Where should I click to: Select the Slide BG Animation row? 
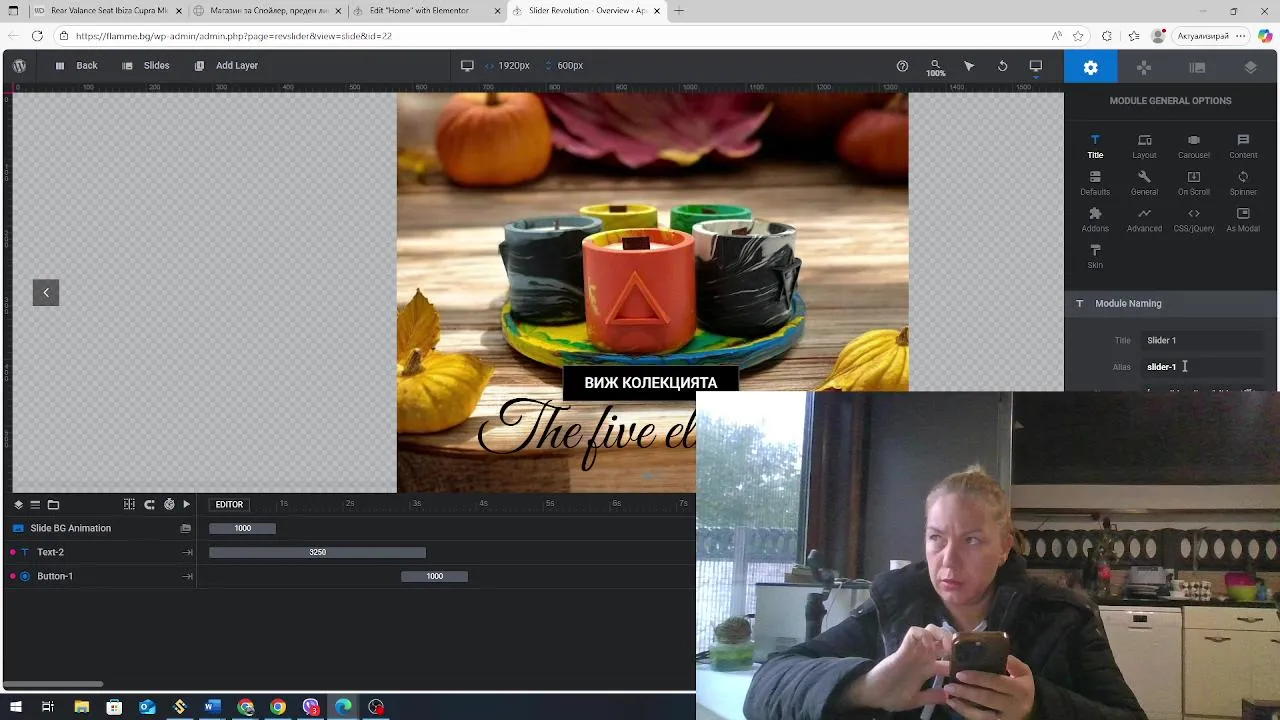[100, 528]
